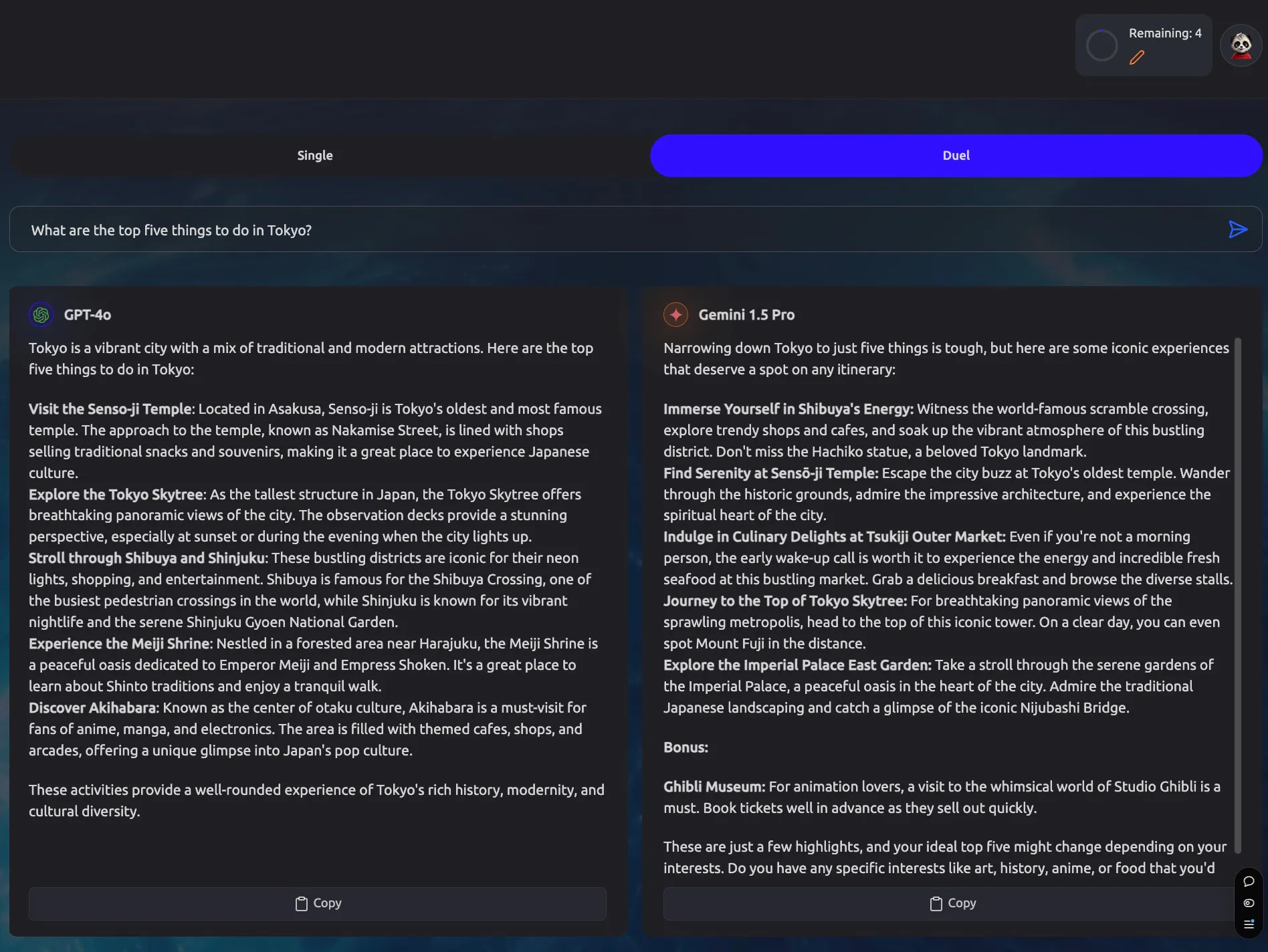Click 'Find Serenity at Sensō-ji Temple:' heading
Viewport: 1268px width, 952px height.
(771, 473)
